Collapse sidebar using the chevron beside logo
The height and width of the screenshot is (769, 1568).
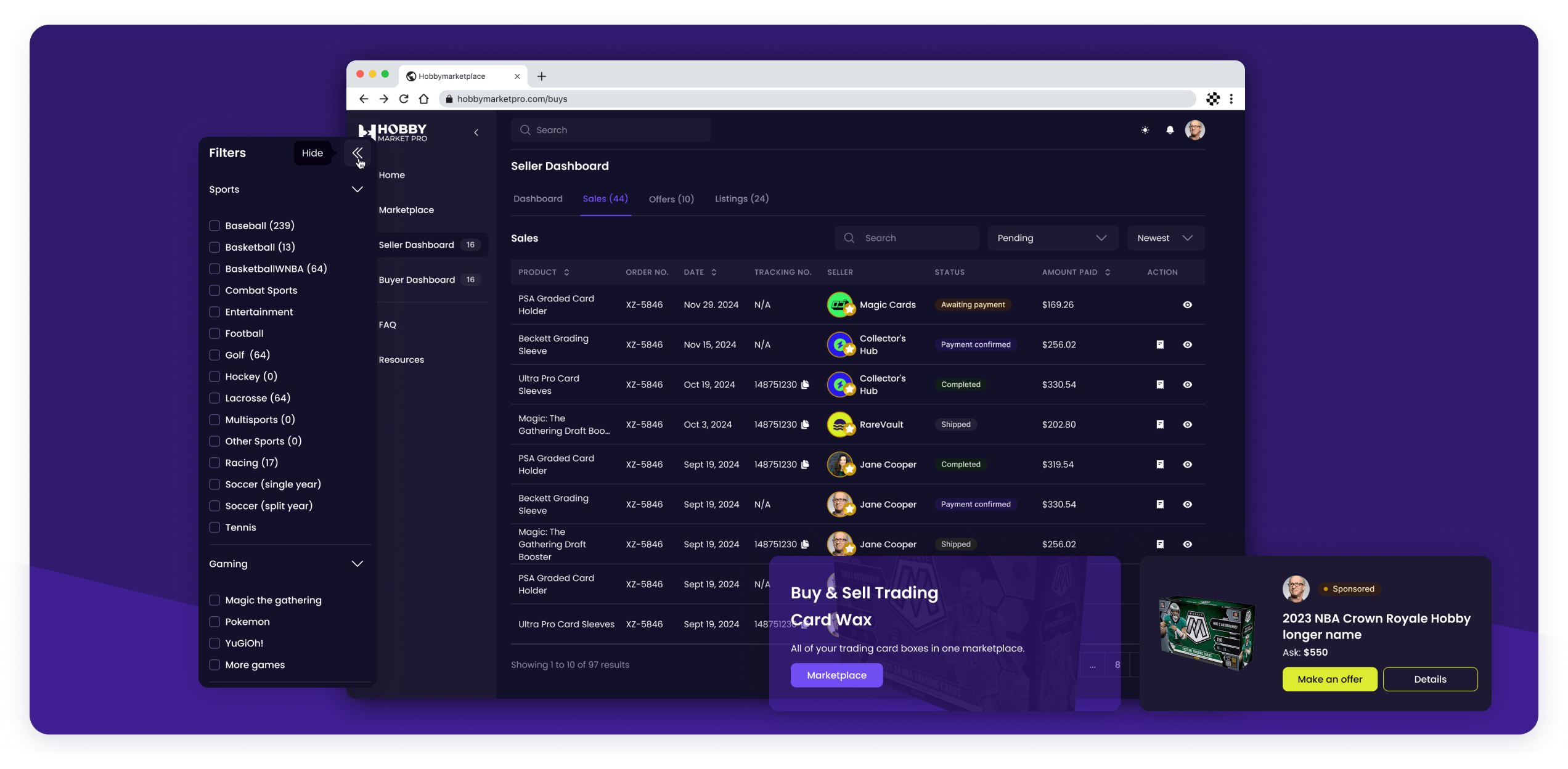476,132
